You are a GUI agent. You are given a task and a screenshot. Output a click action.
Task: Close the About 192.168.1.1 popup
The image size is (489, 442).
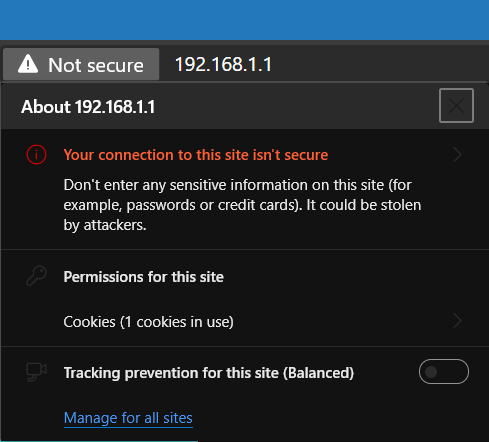click(456, 106)
